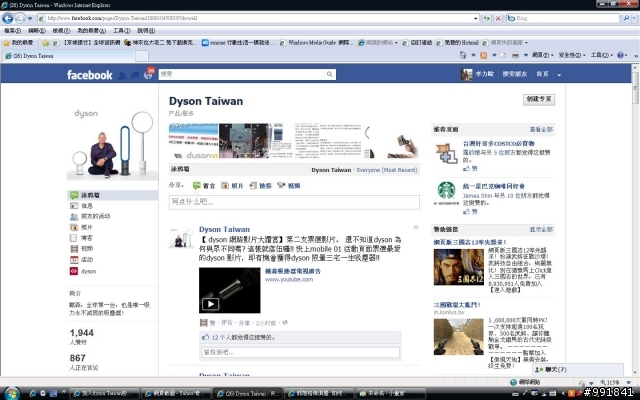Screen dimensions: 640x400
Task: Open the 說明(H) Help menu
Action: coord(146,31)
